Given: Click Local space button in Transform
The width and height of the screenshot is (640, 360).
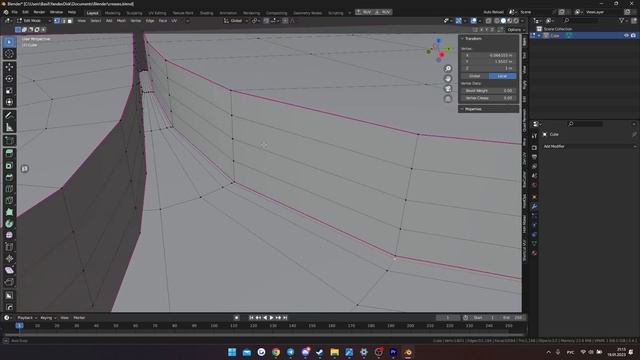Looking at the screenshot, I should (502, 76).
